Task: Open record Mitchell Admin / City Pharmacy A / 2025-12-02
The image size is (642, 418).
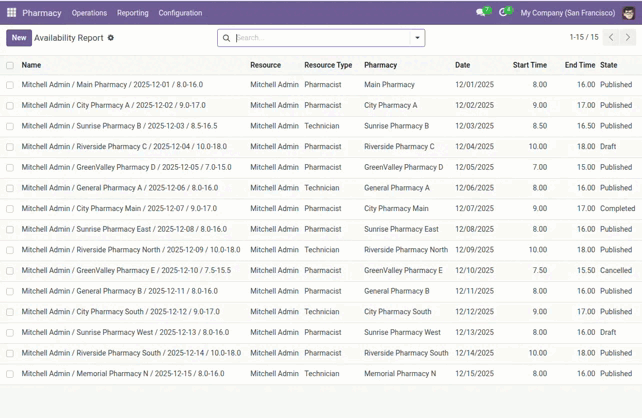Action: pos(113,105)
